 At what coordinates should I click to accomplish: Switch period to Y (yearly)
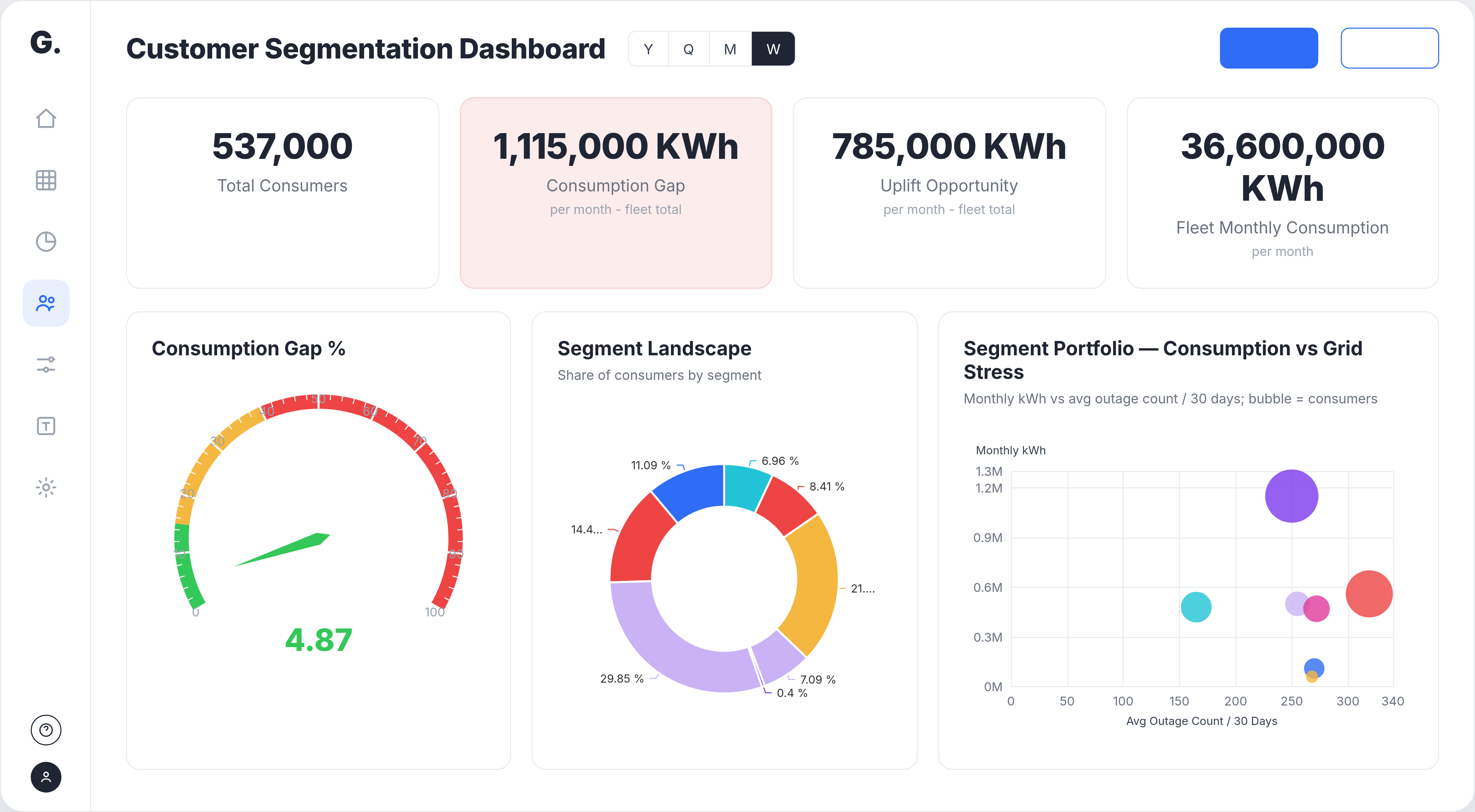point(648,49)
